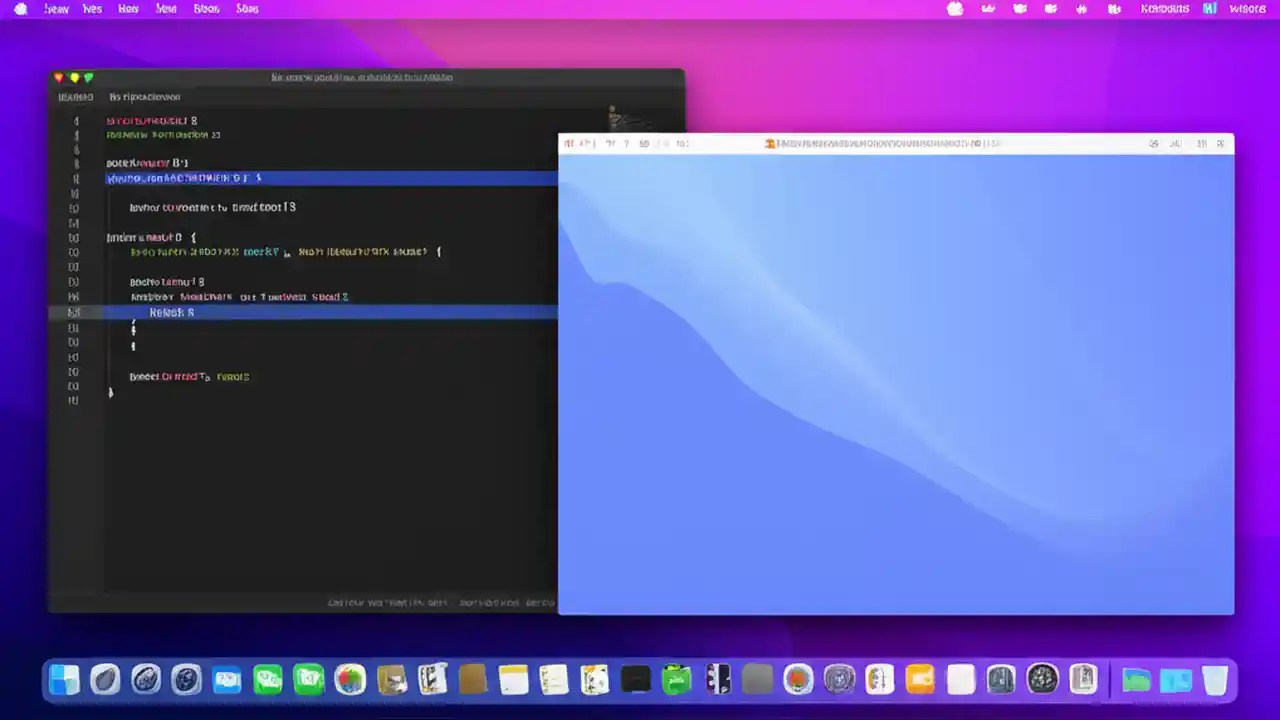Open Google Chrome from the Dock
1280x720 pixels.
tap(350, 680)
